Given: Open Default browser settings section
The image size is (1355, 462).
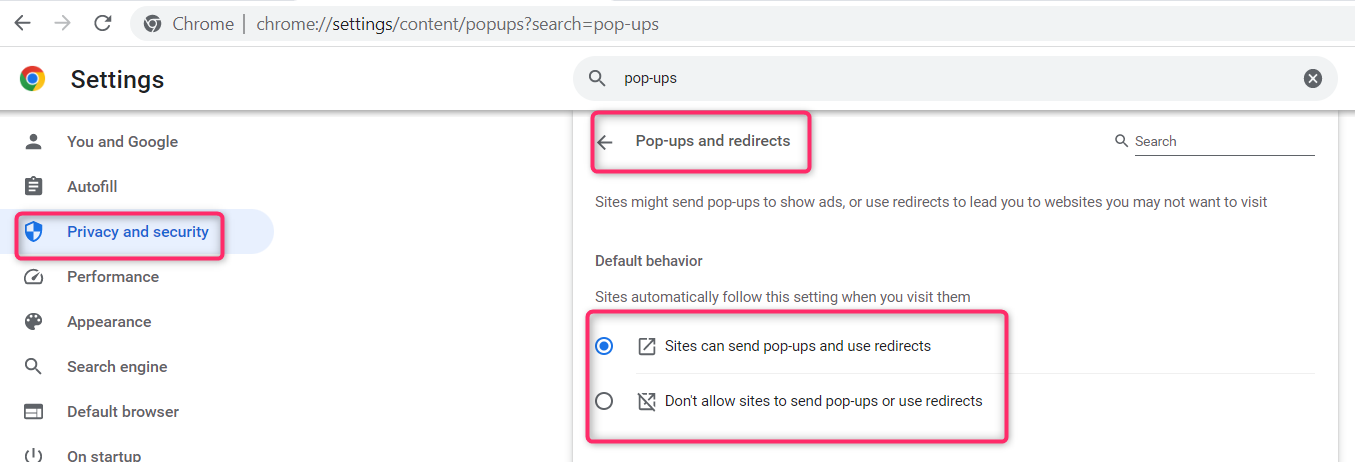Looking at the screenshot, I should (x=123, y=412).
